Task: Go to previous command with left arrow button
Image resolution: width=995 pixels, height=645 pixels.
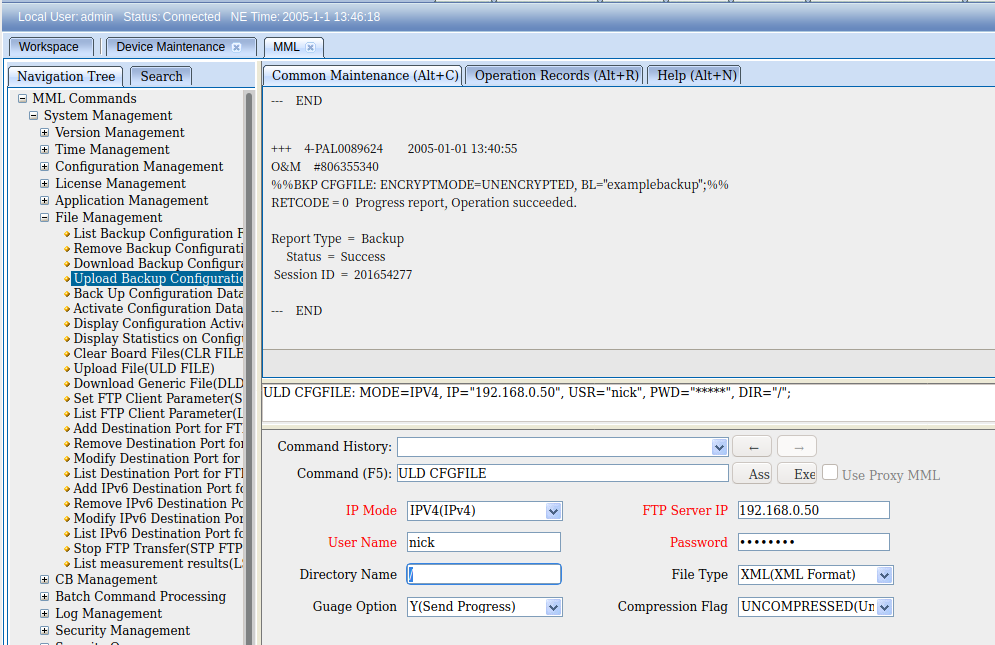Action: pos(752,447)
